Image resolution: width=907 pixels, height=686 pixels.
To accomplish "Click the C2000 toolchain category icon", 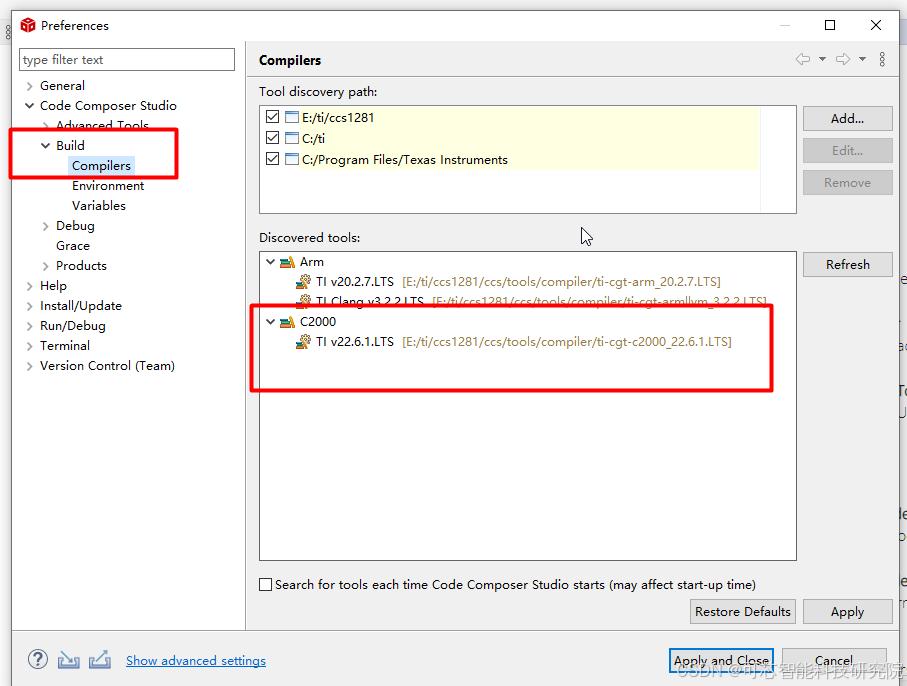I will pyautogui.click(x=287, y=322).
